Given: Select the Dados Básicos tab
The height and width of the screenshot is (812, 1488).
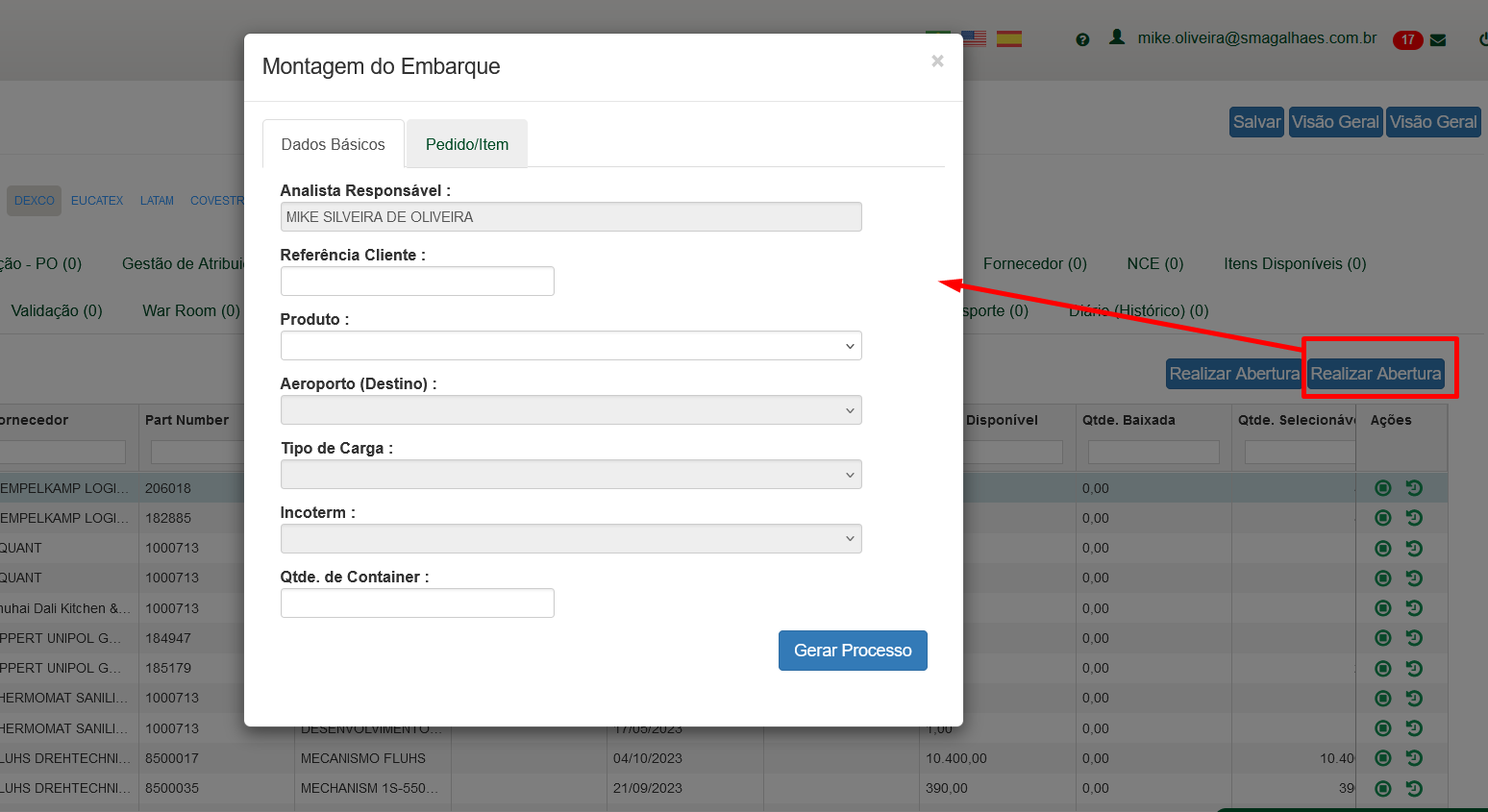Looking at the screenshot, I should [333, 144].
